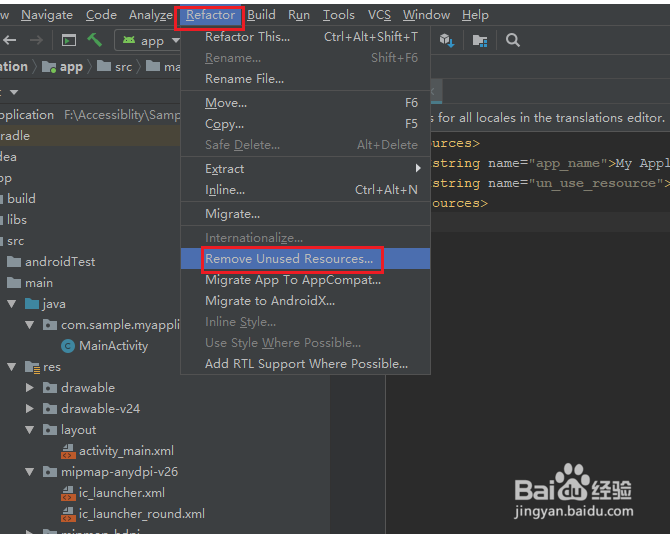Select the libs folder in project tree

point(17,220)
